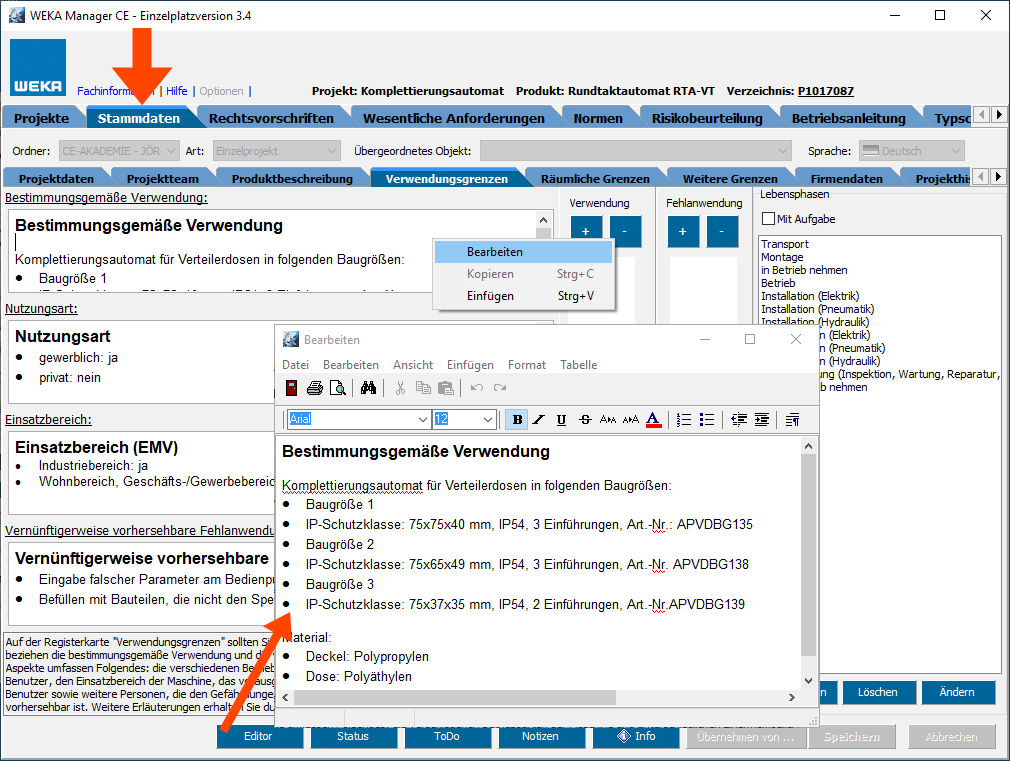Viewport: 1010px width, 761px height.
Task: Switch to the Räumliche Grenzen tab
Action: (595, 179)
